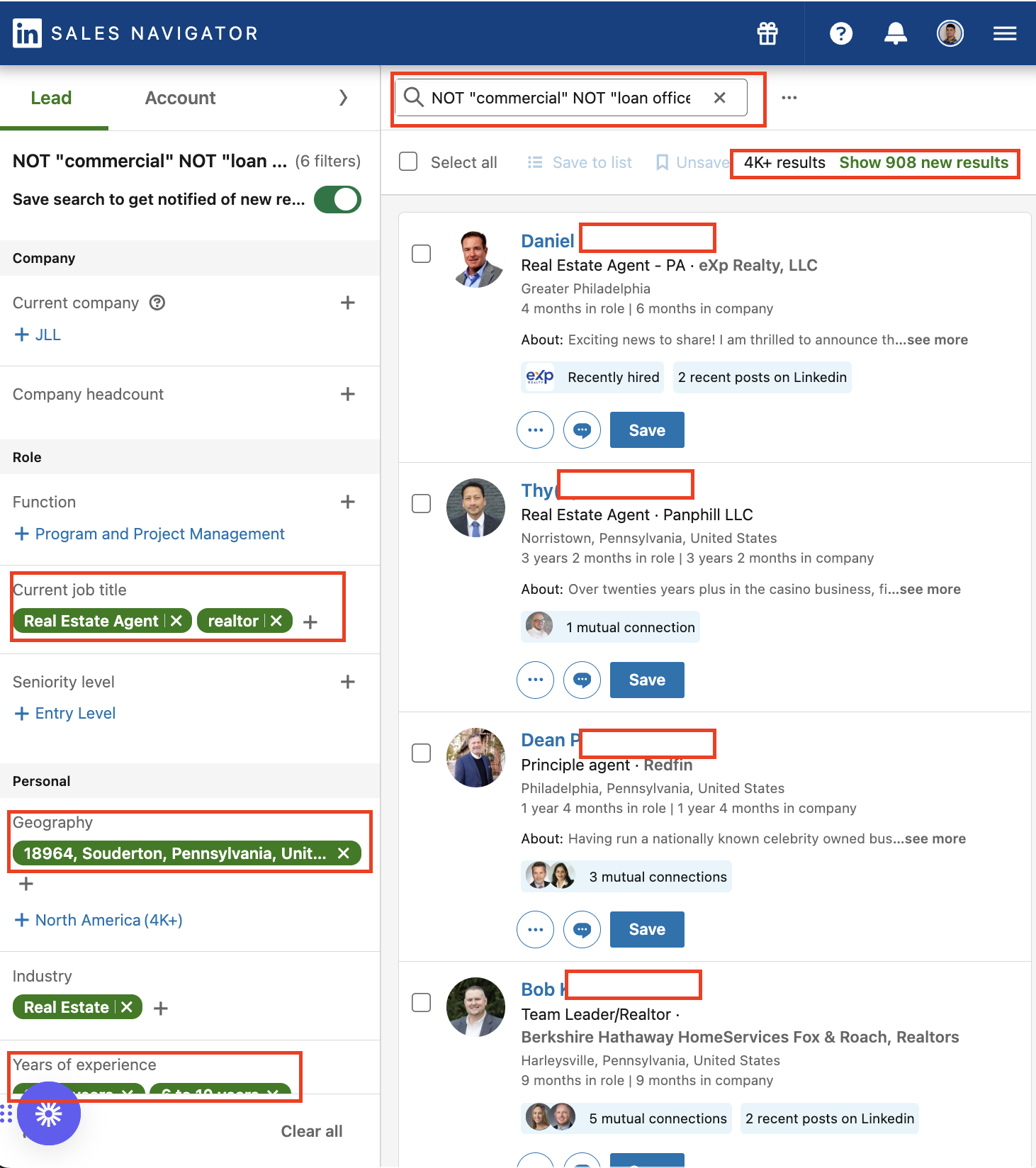Open Berkshire Hathaway HomeServices company link
Screen dimensions: 1036x1168
point(740,1037)
